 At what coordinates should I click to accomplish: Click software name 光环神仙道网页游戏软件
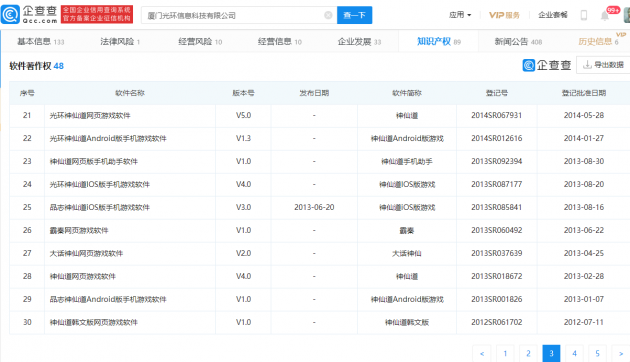90,116
